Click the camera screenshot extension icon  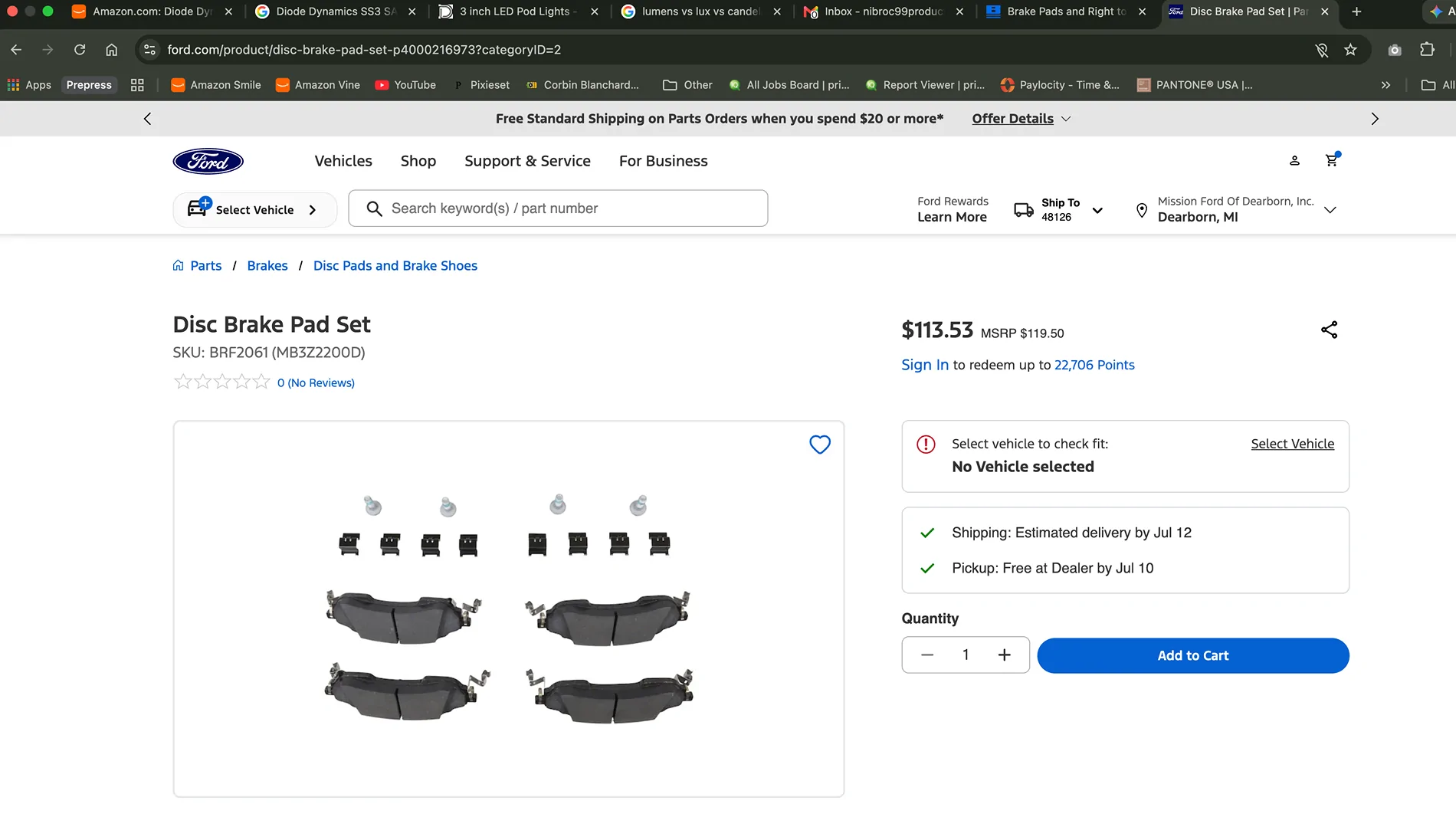[1395, 50]
